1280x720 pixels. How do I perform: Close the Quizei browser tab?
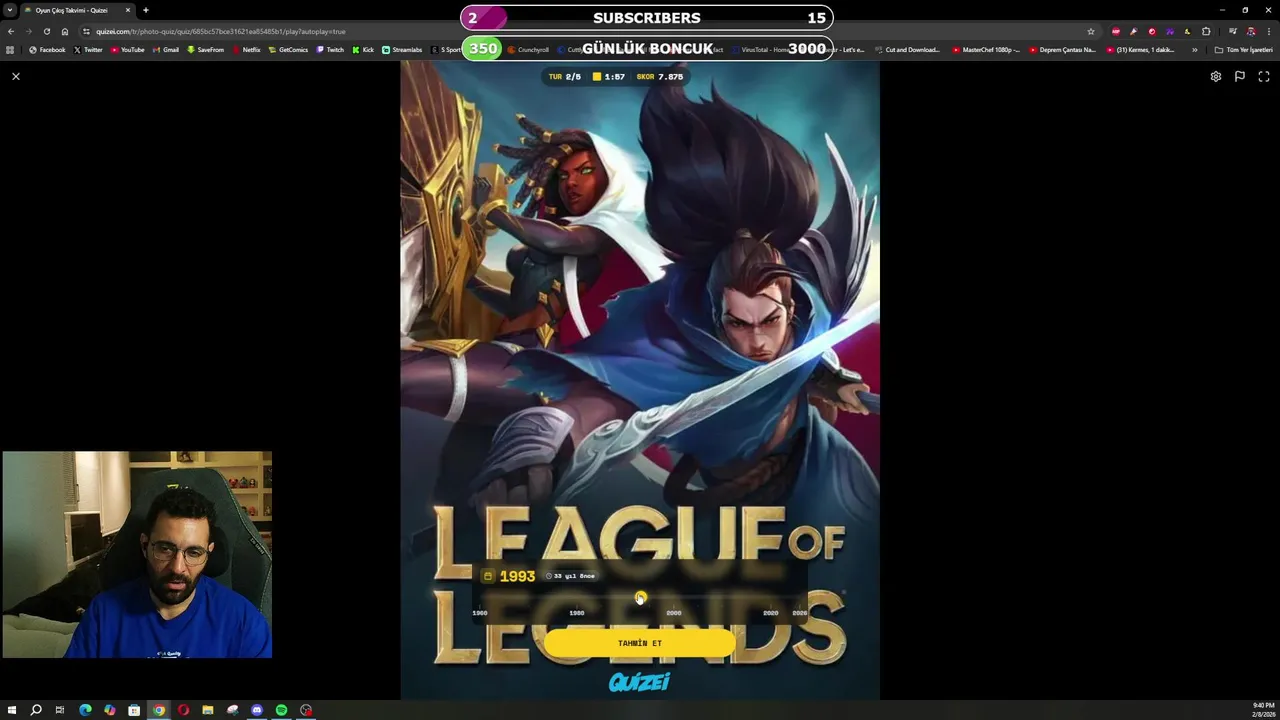coord(128,10)
